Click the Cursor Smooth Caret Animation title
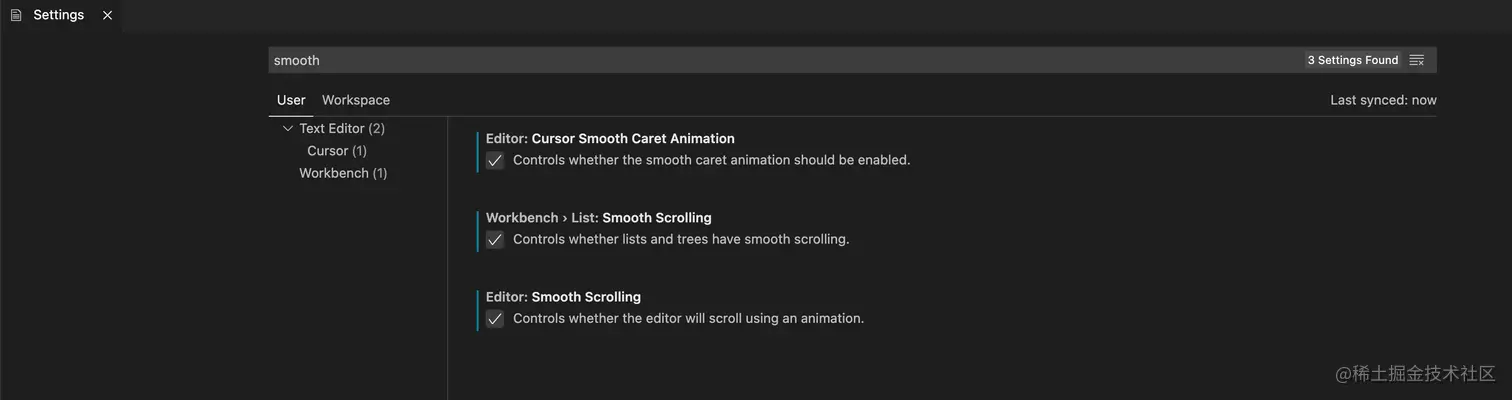1512x400 pixels. [610, 139]
